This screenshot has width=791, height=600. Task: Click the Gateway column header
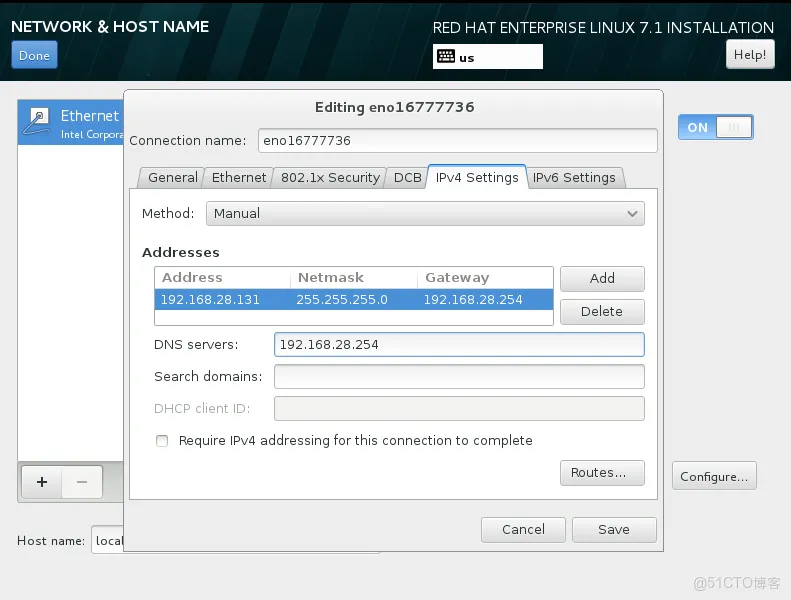(485, 278)
